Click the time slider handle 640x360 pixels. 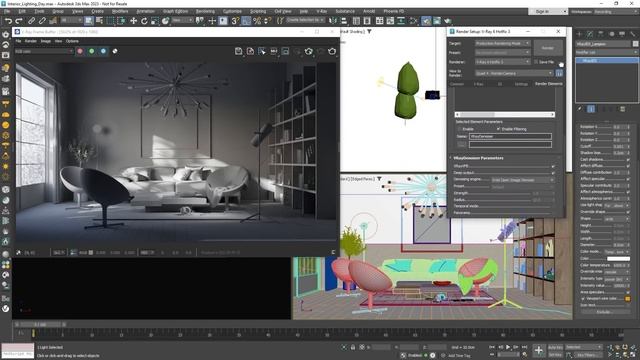40,324
